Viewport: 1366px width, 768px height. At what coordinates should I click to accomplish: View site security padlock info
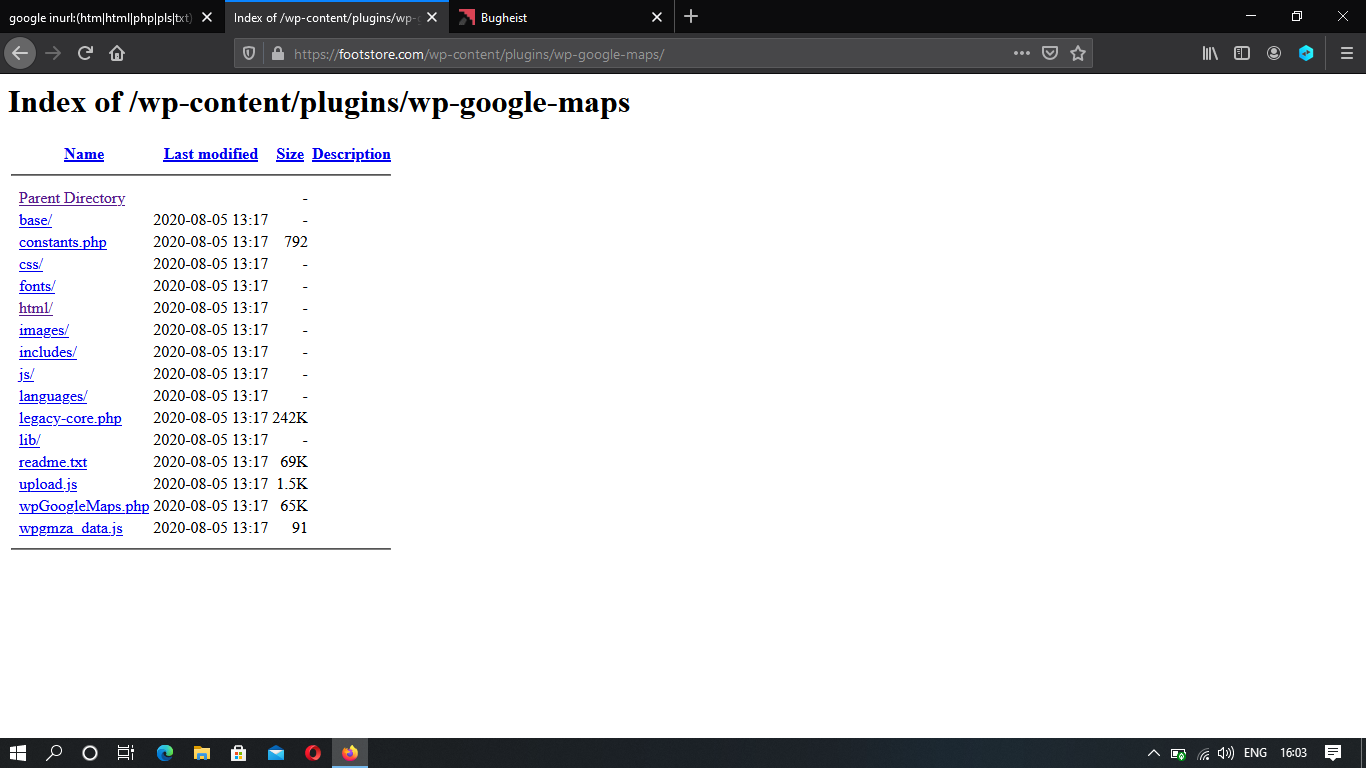pyautogui.click(x=277, y=53)
